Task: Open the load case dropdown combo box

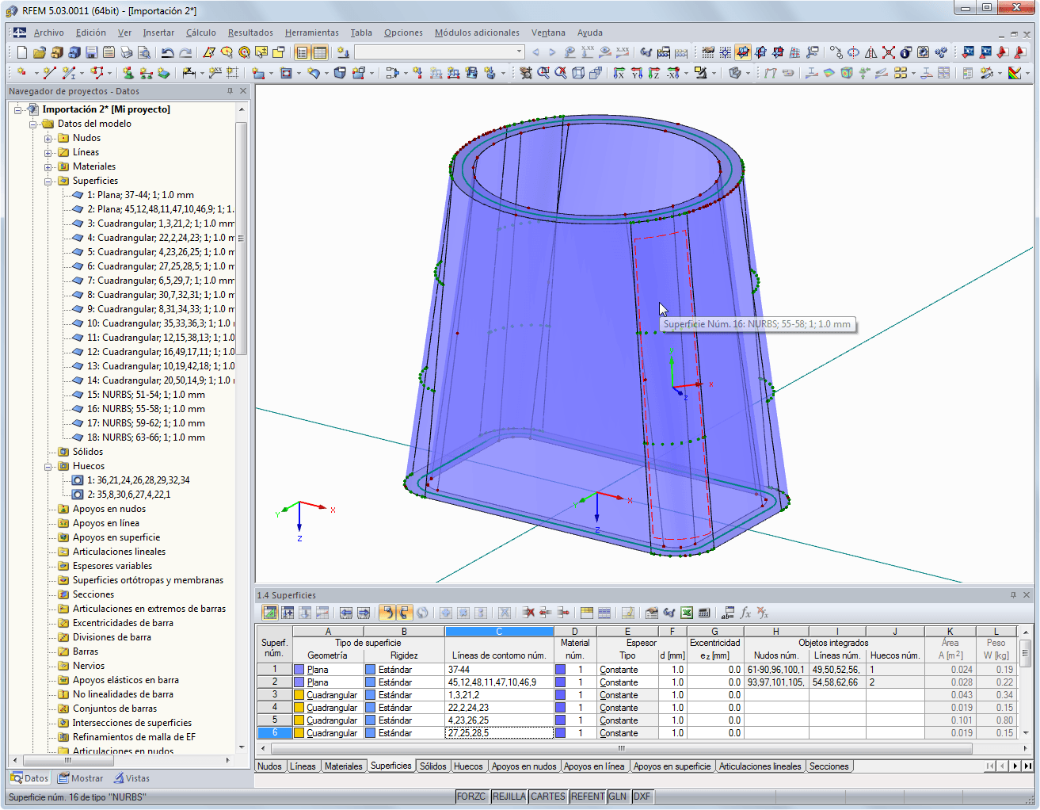Action: point(440,52)
